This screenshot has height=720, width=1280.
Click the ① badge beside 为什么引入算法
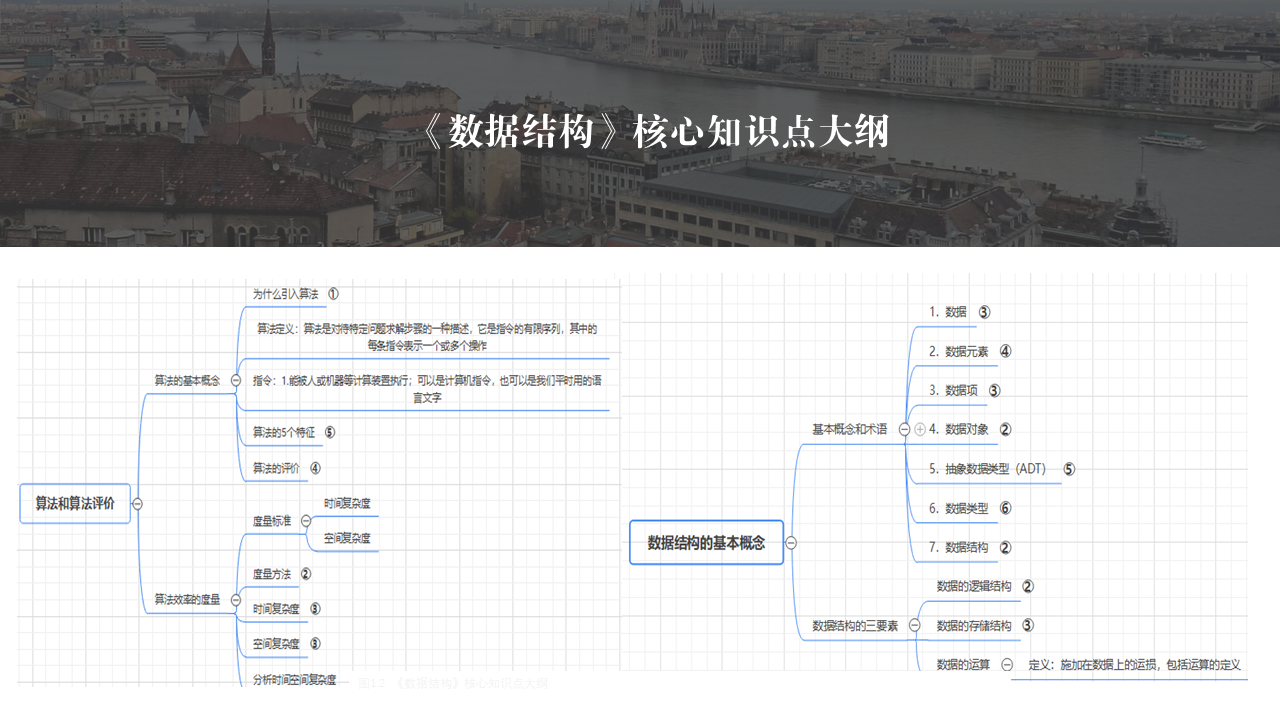point(333,294)
